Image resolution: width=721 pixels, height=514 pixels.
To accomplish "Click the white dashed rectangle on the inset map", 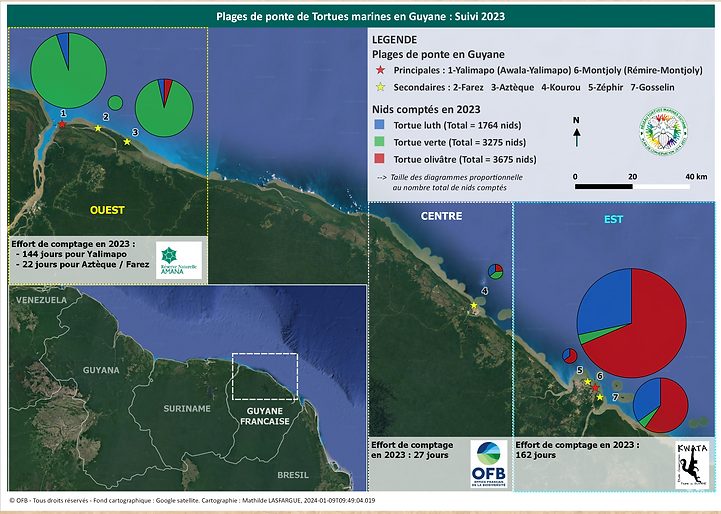I will 264,384.
